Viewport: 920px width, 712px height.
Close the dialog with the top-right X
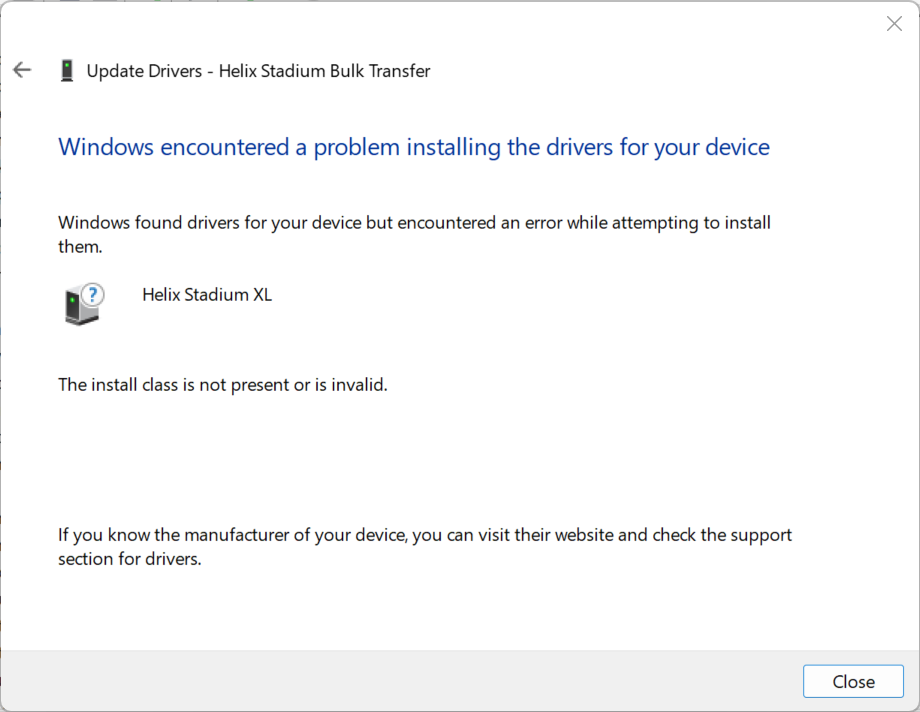tap(894, 24)
